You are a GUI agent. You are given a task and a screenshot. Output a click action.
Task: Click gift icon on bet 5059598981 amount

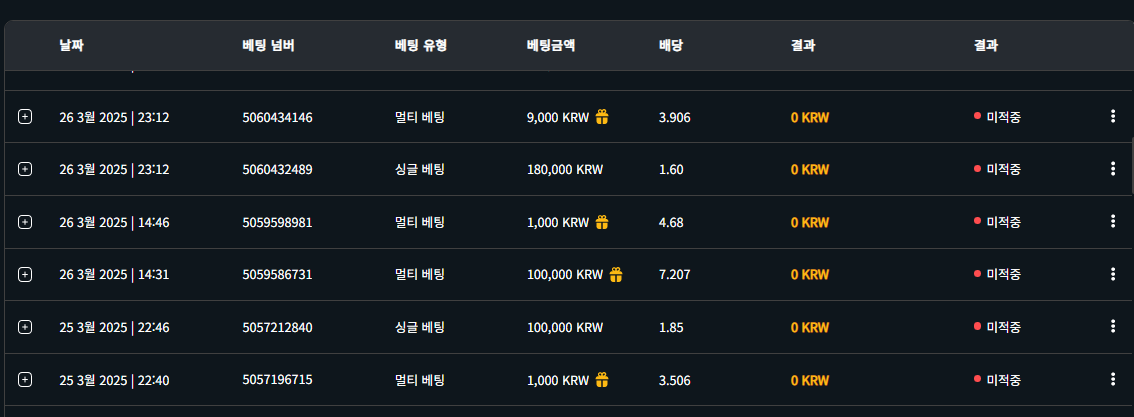(x=602, y=222)
